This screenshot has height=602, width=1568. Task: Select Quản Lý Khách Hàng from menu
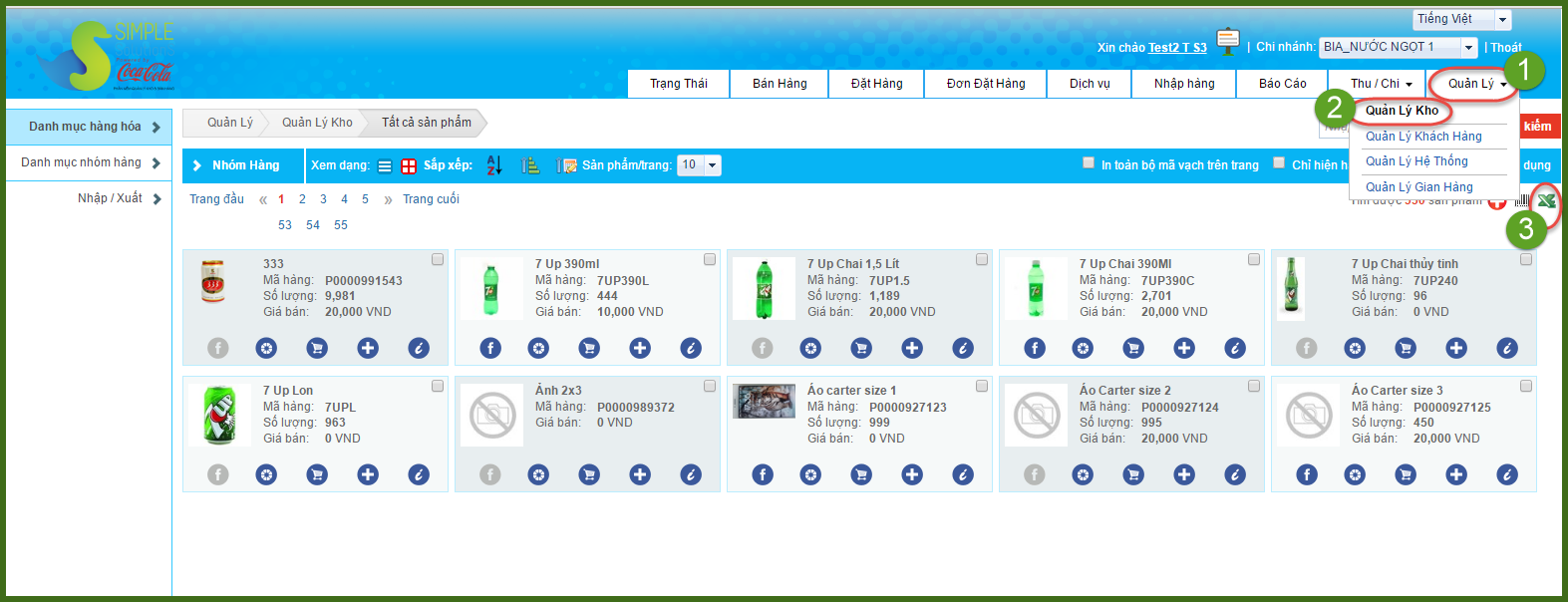coord(1423,137)
